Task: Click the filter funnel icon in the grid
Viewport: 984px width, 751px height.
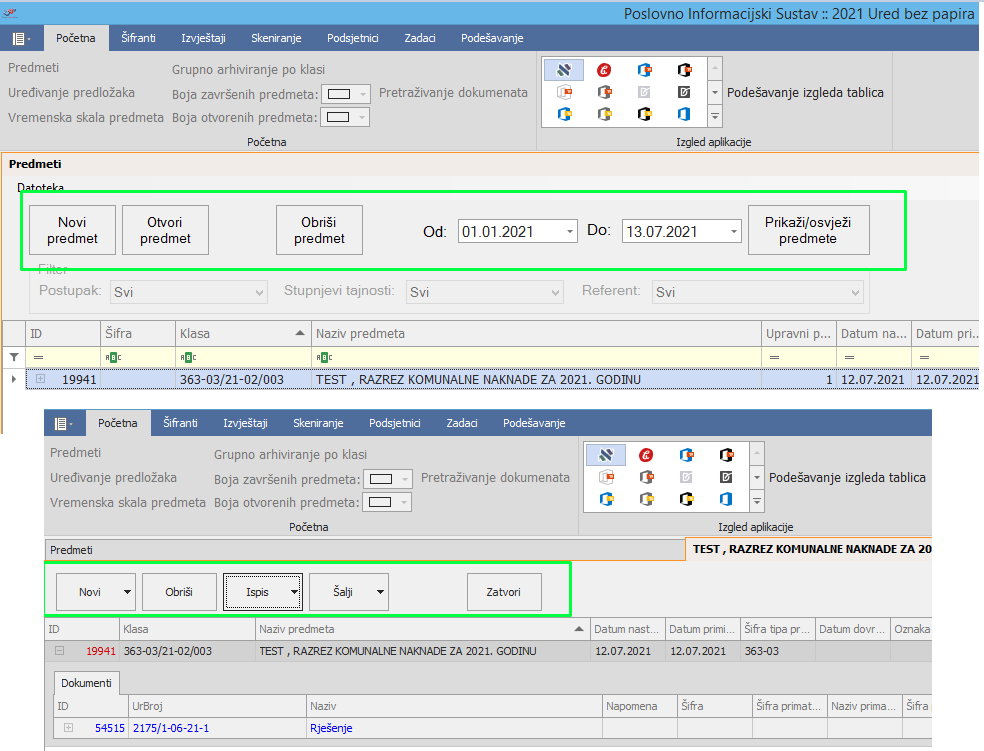Action: click(x=13, y=357)
